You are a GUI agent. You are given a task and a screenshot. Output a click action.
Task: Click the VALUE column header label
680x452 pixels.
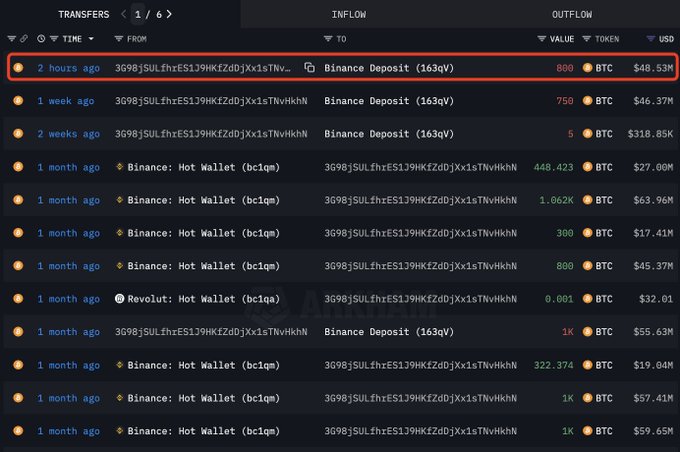click(562, 39)
